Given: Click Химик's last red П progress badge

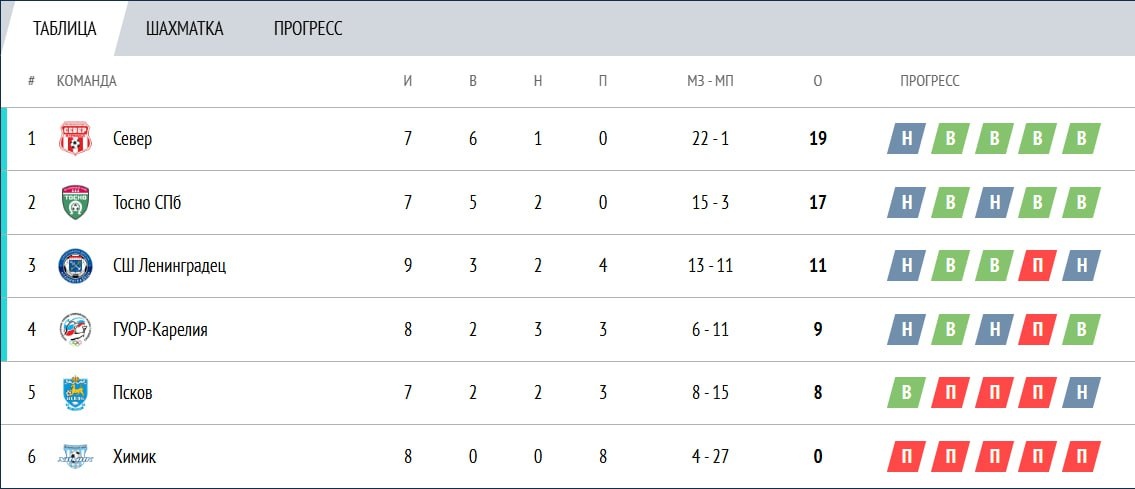Looking at the screenshot, I should 1081,457.
